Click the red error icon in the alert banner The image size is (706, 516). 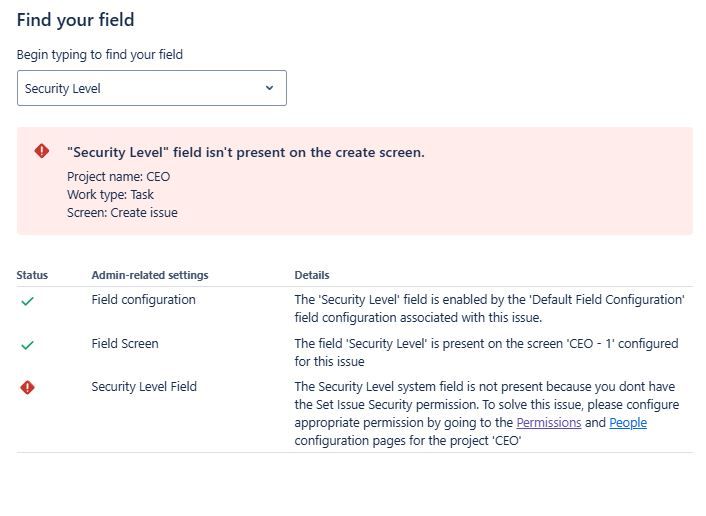(x=42, y=151)
